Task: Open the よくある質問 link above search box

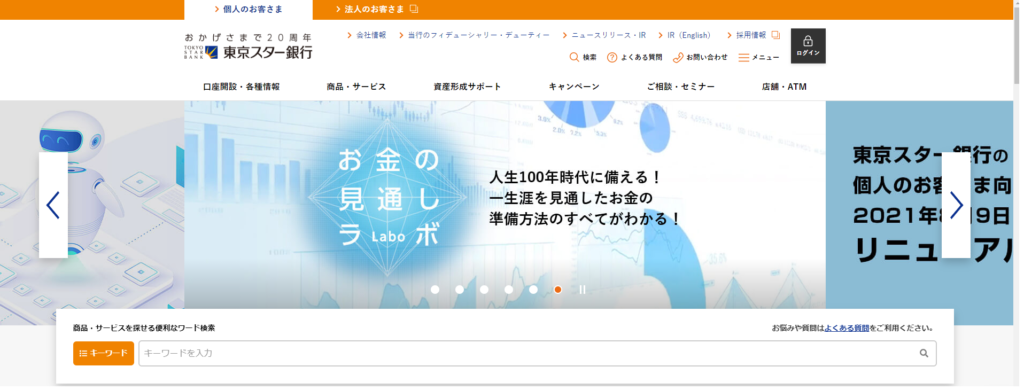Action: 846,329
